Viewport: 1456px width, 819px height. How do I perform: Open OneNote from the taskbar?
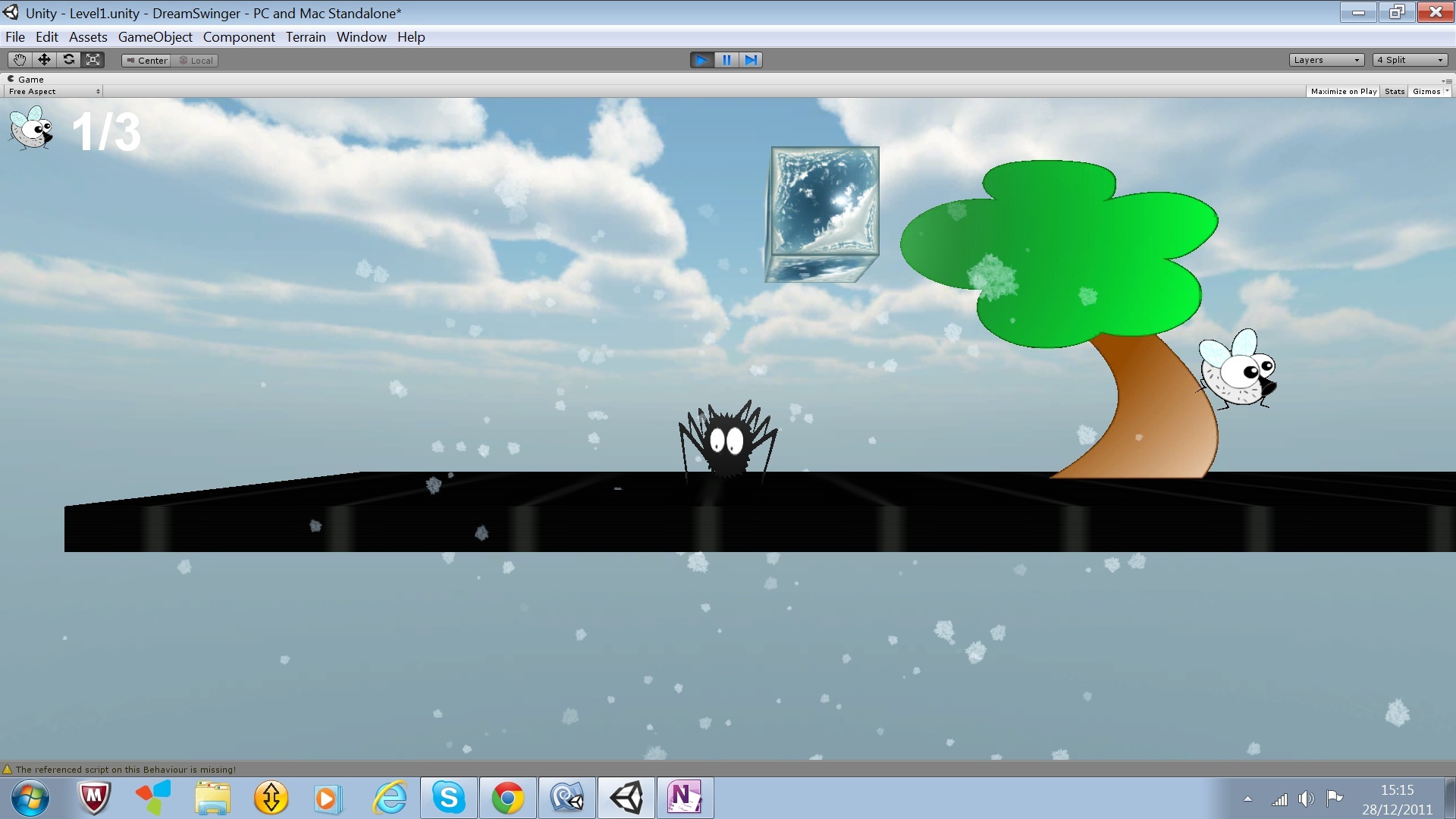pyautogui.click(x=685, y=798)
